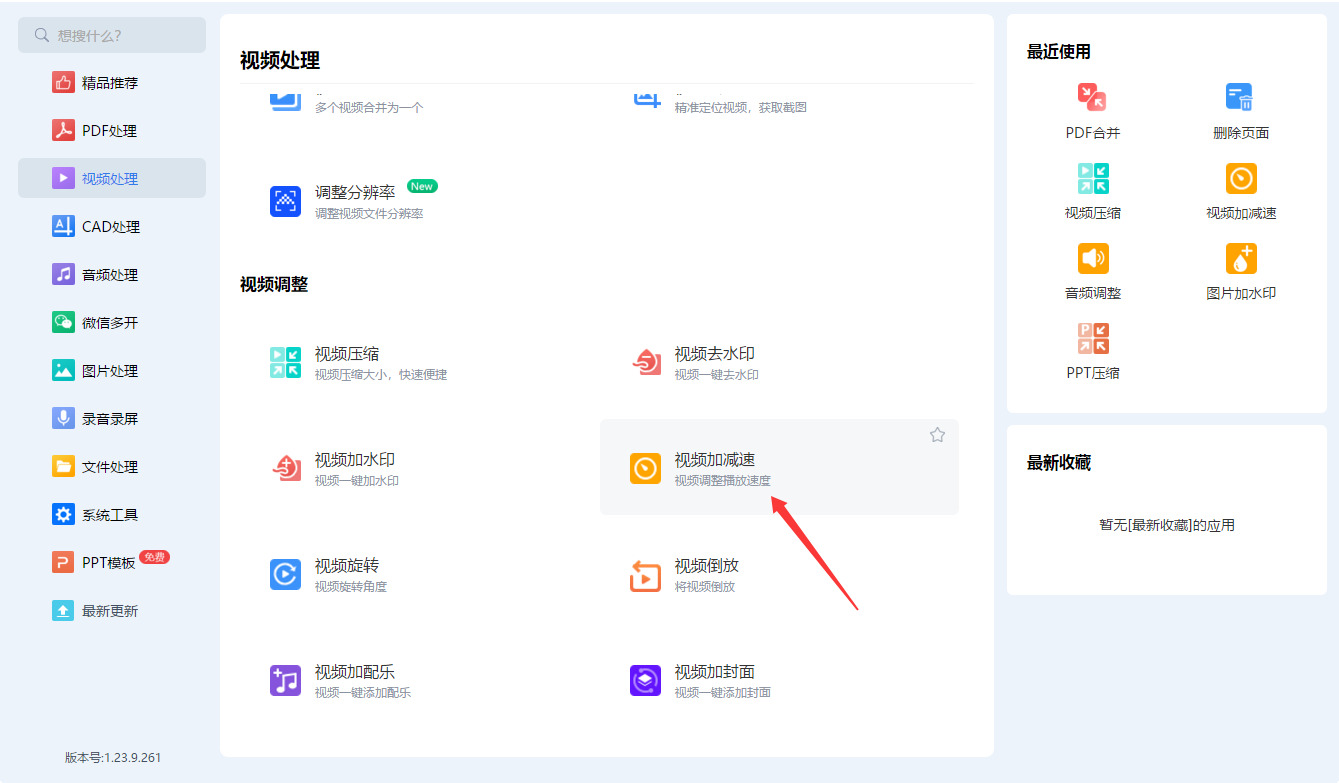Launch 音频调整 from recently used

(x=1093, y=271)
